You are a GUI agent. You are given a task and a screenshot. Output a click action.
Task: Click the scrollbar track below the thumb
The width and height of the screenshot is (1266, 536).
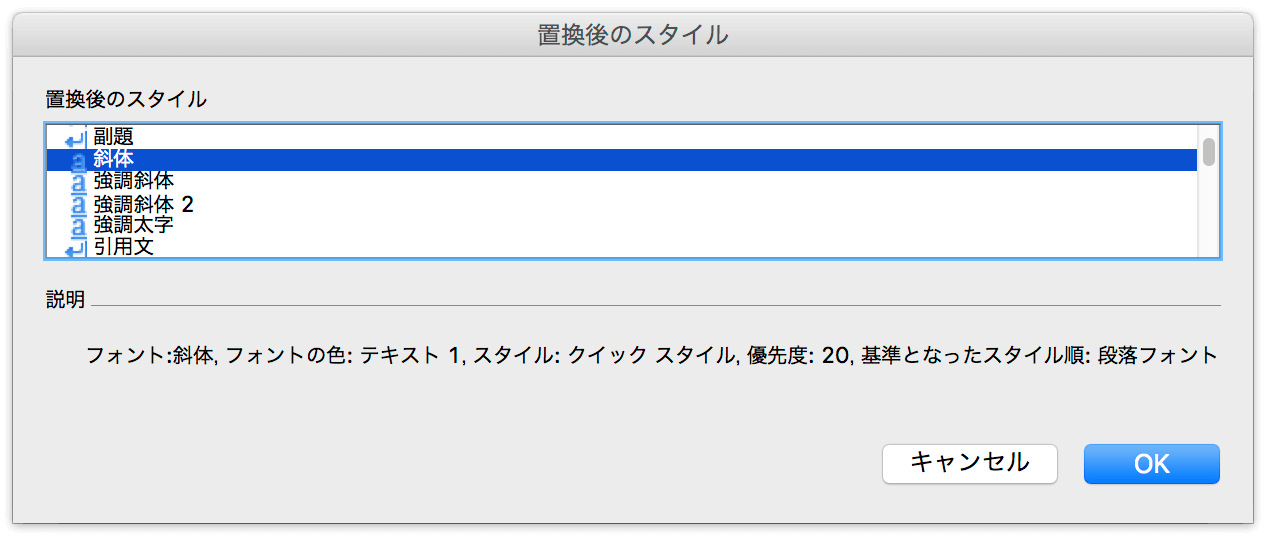point(1209,212)
